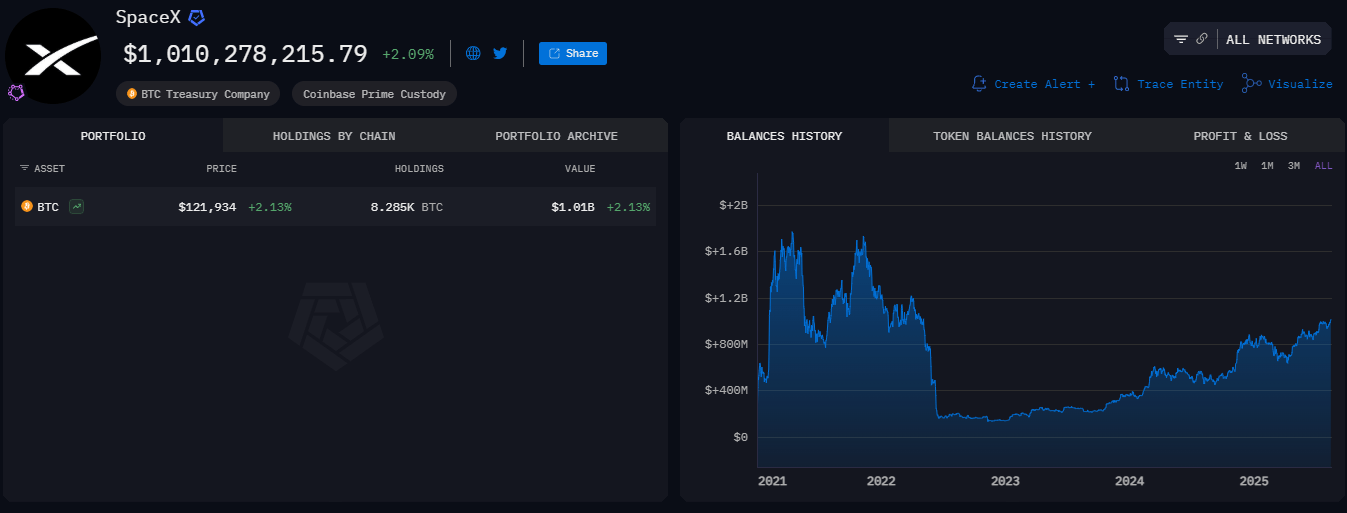Click the chain link icon beside All Networks

pos(1202,39)
